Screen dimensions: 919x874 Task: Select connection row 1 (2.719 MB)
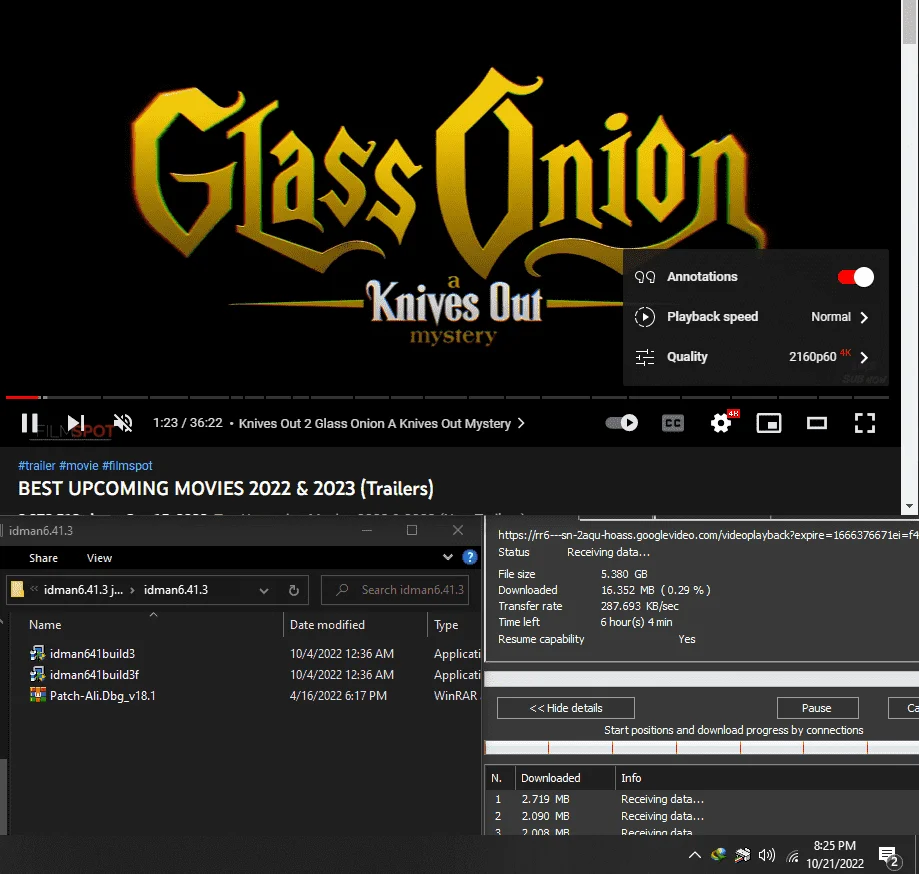(x=702, y=799)
